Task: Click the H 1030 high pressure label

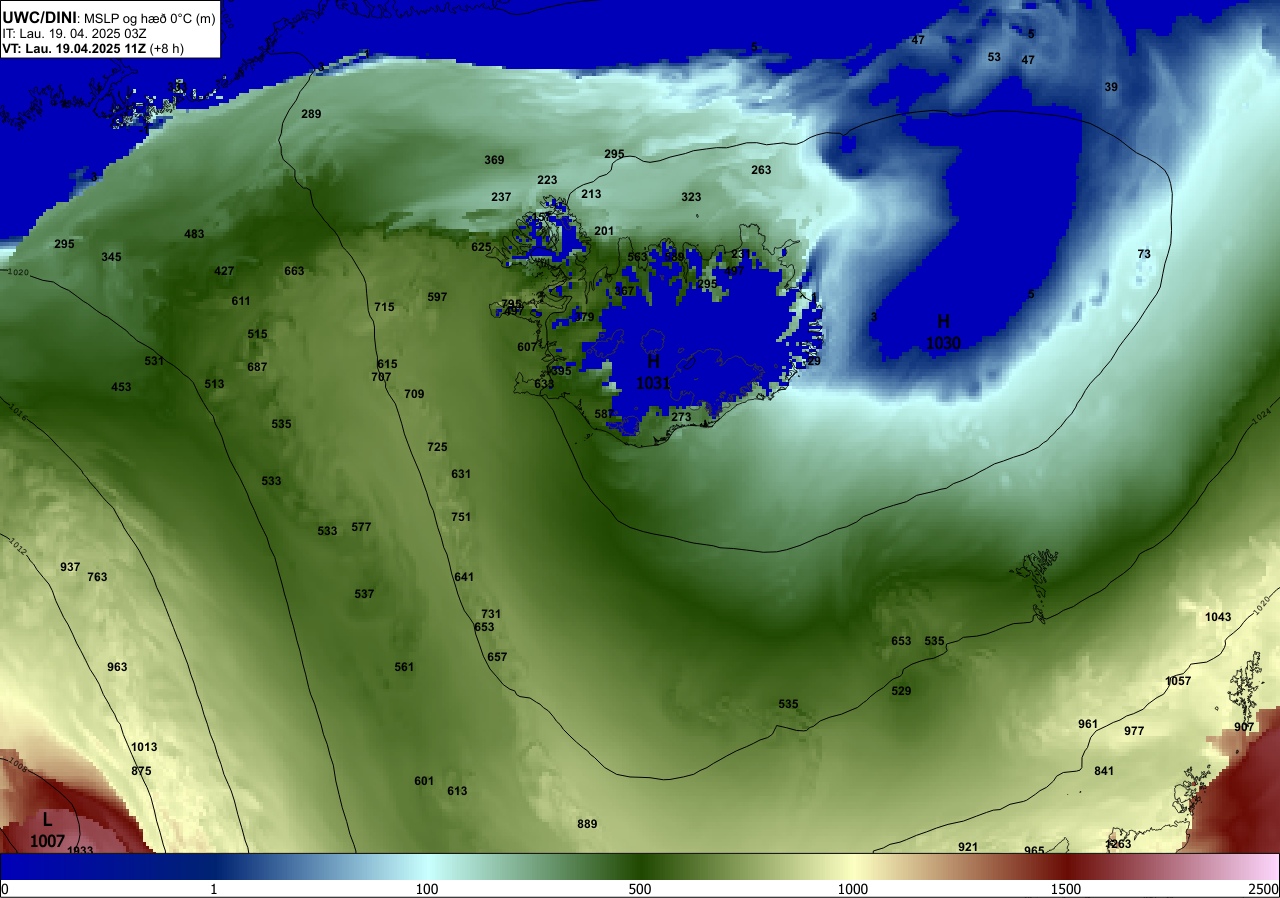Action: [943, 332]
